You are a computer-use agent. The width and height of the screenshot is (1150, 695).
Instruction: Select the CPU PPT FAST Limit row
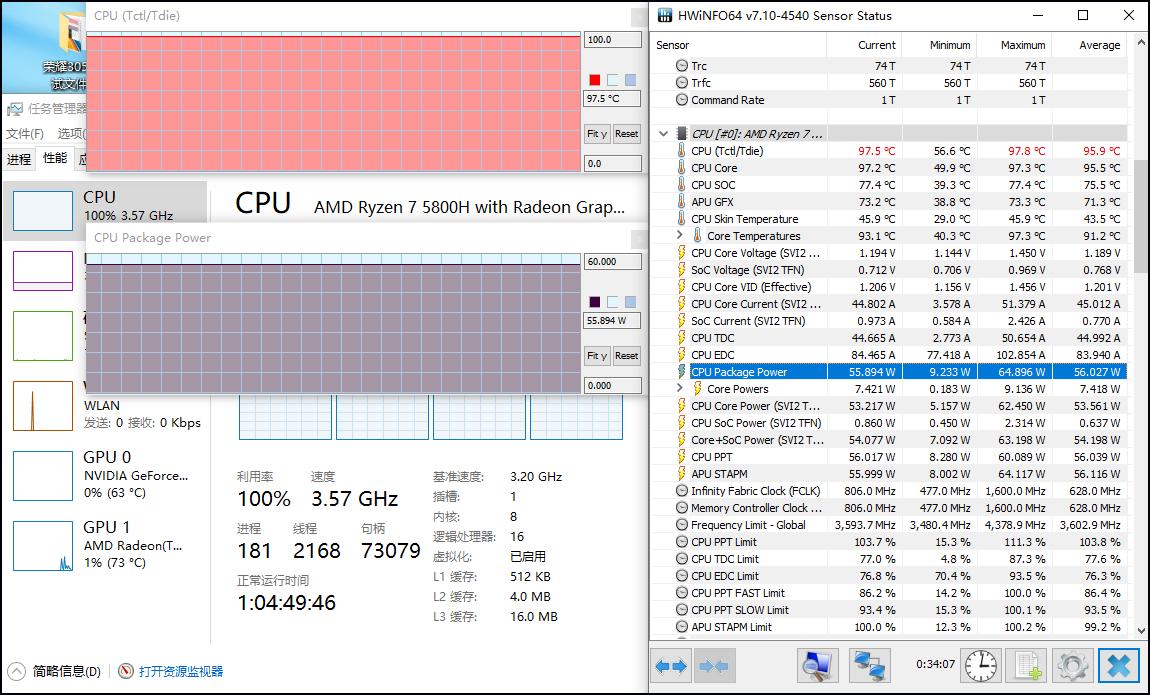(889, 592)
